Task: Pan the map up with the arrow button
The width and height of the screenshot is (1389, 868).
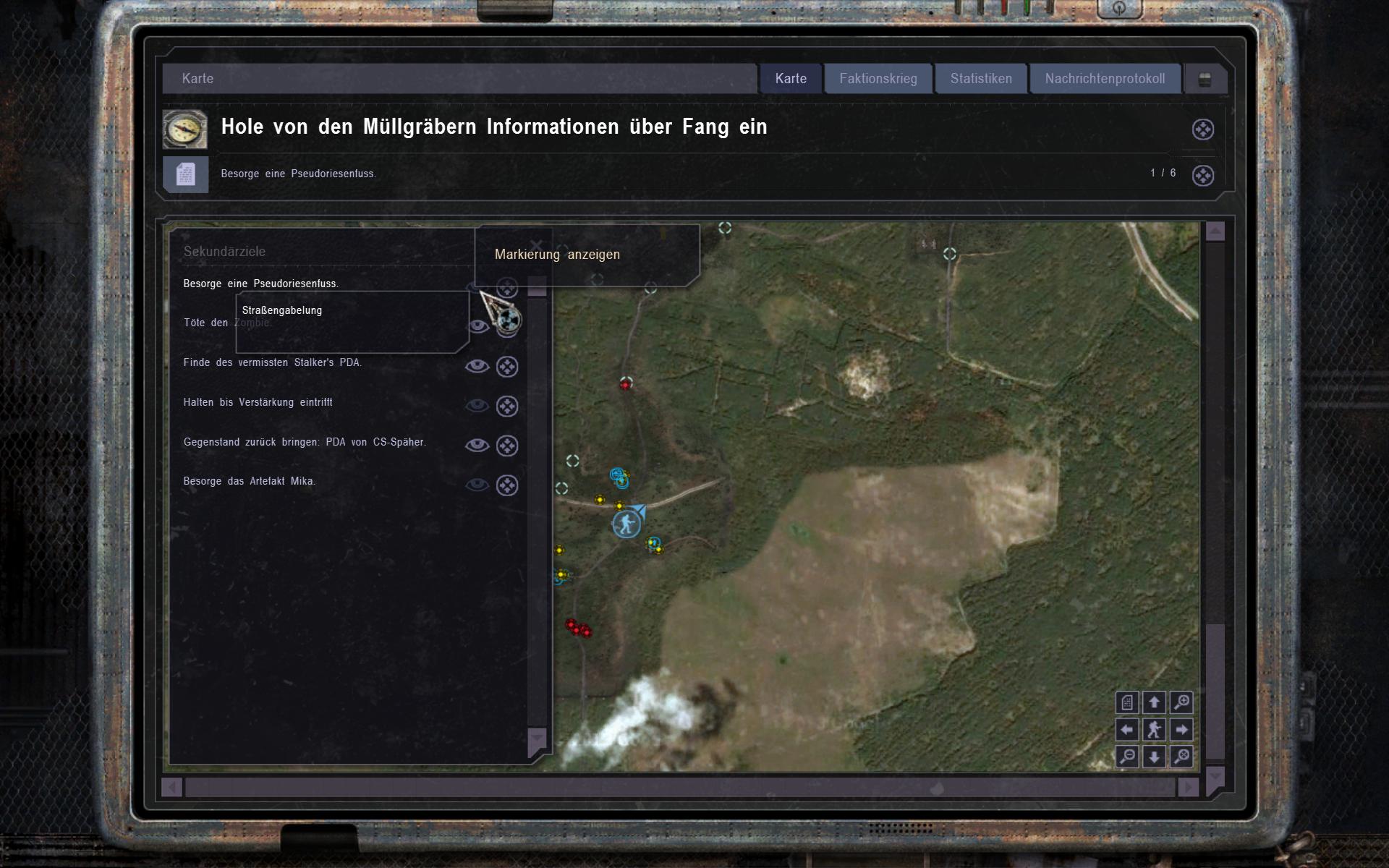Action: coord(1154,702)
